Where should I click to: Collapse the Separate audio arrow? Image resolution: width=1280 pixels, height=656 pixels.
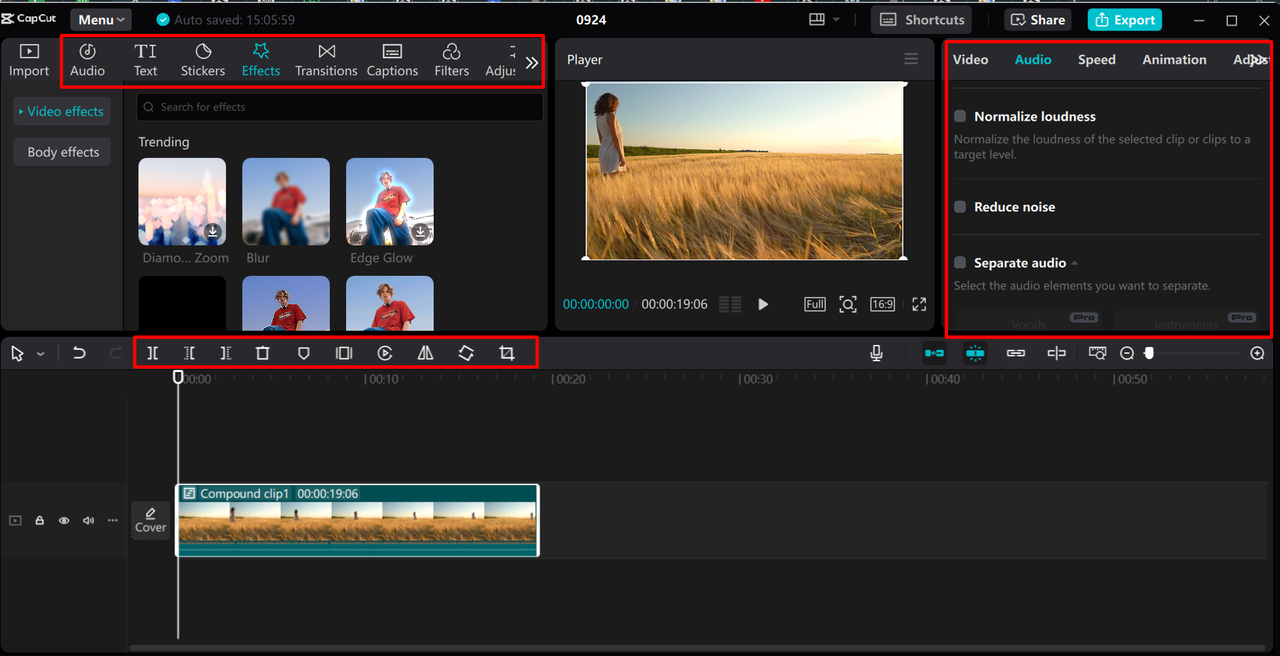(1074, 263)
